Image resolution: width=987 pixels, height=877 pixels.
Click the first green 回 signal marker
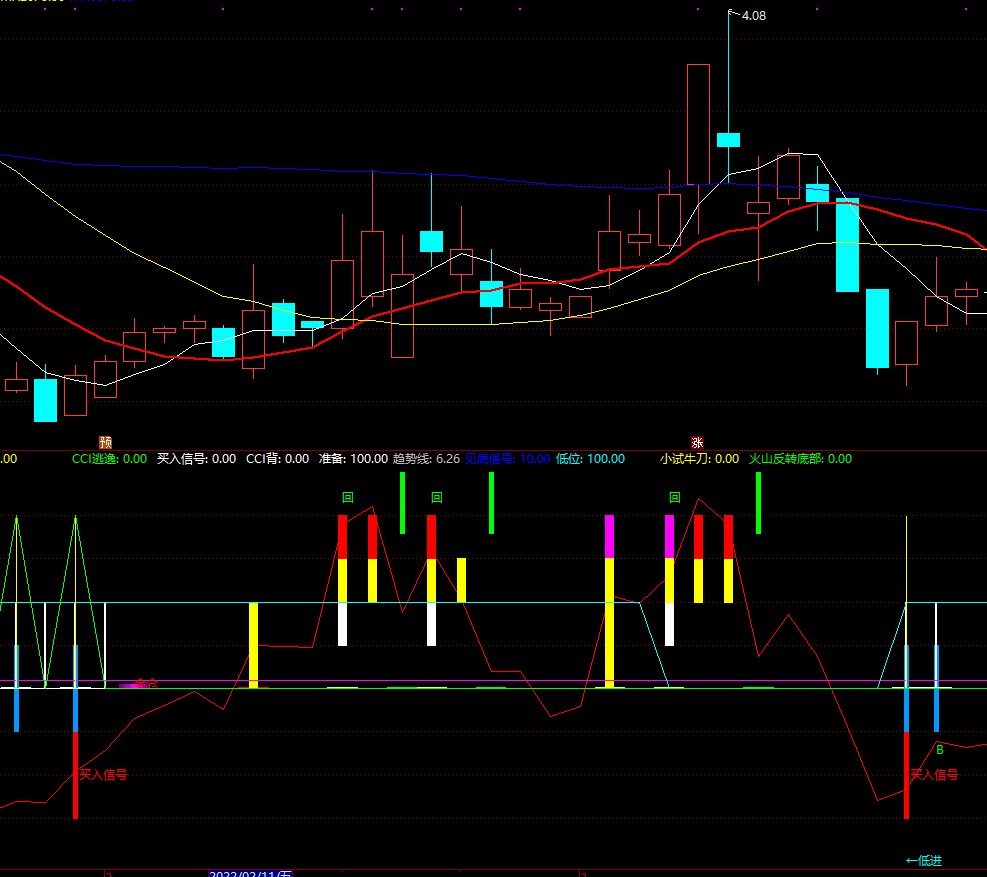pos(347,497)
